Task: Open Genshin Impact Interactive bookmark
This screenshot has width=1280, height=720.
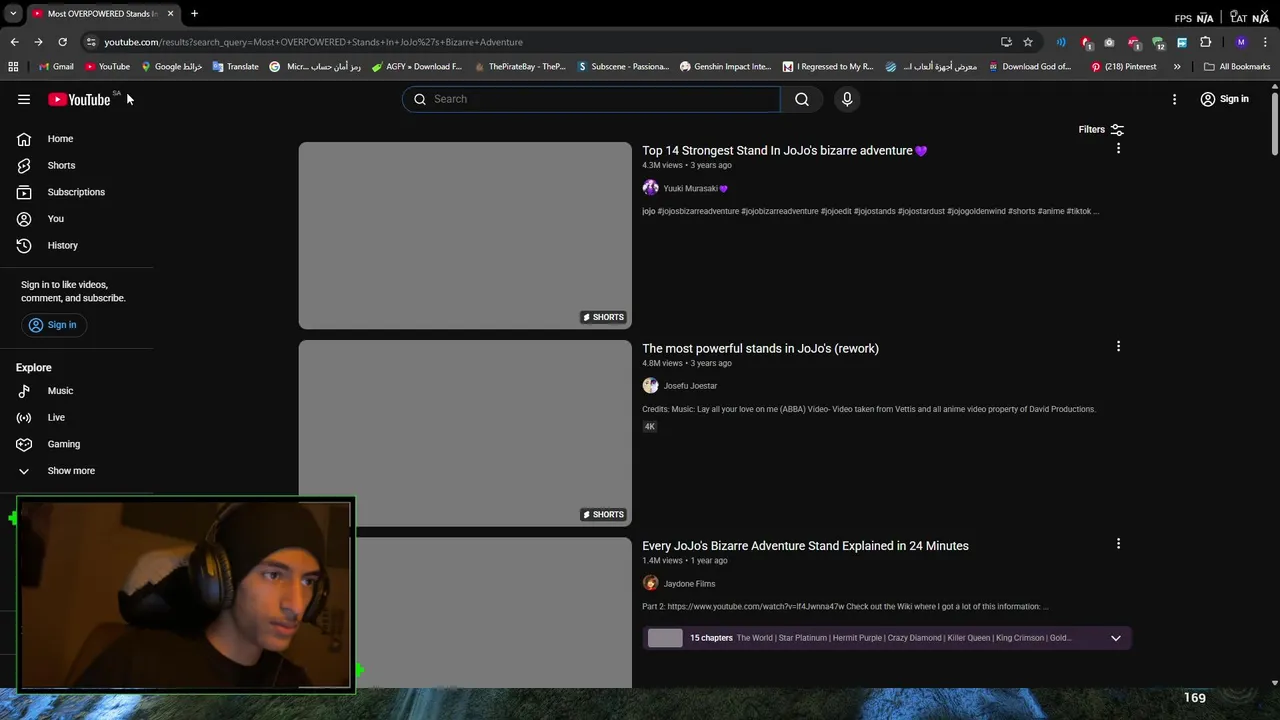Action: click(x=725, y=67)
